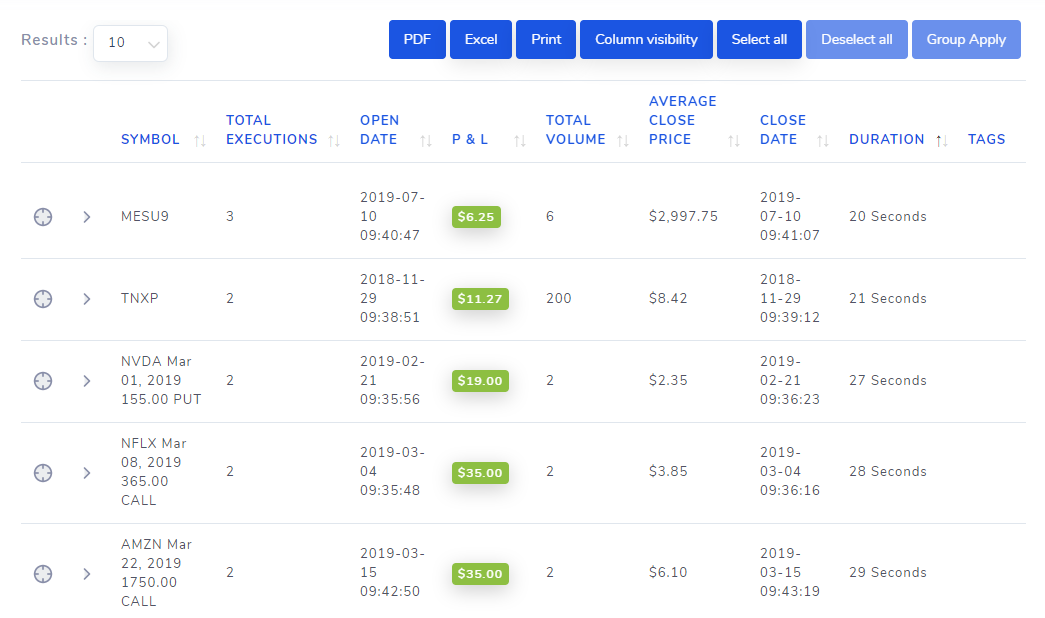Expand the TNXP trade row
This screenshot has height=618, width=1045.
(87, 299)
